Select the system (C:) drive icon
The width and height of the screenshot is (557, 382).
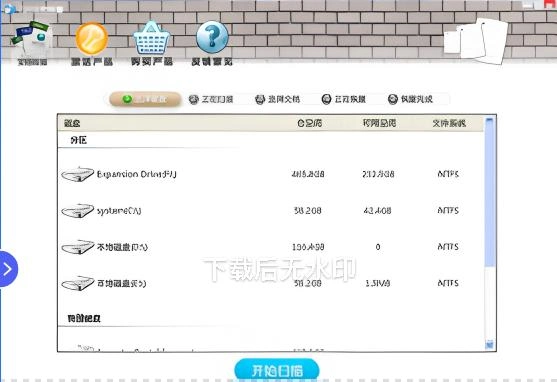(77, 211)
